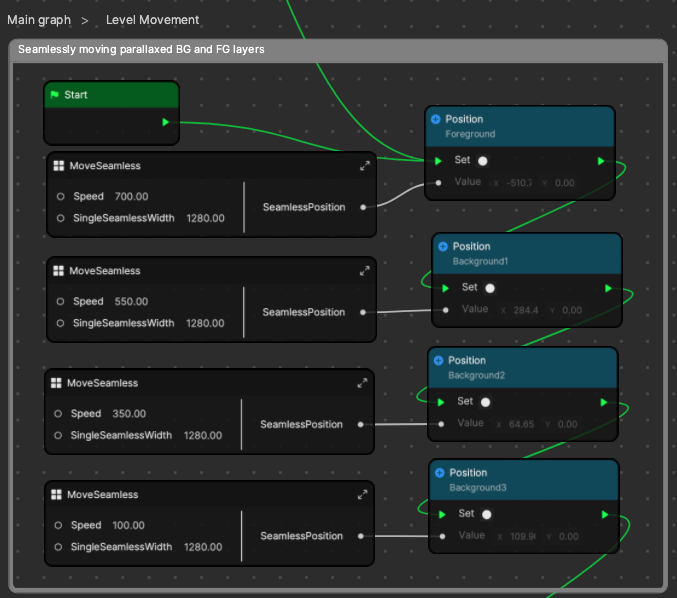
Task: Click the Start node's green output arrow
Action: pyautogui.click(x=165, y=122)
